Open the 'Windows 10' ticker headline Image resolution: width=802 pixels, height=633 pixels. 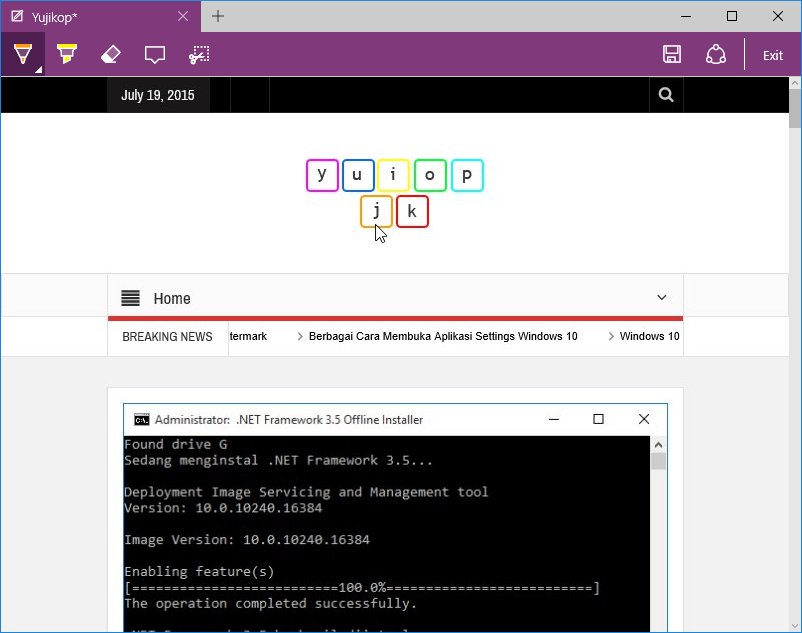[x=649, y=336]
